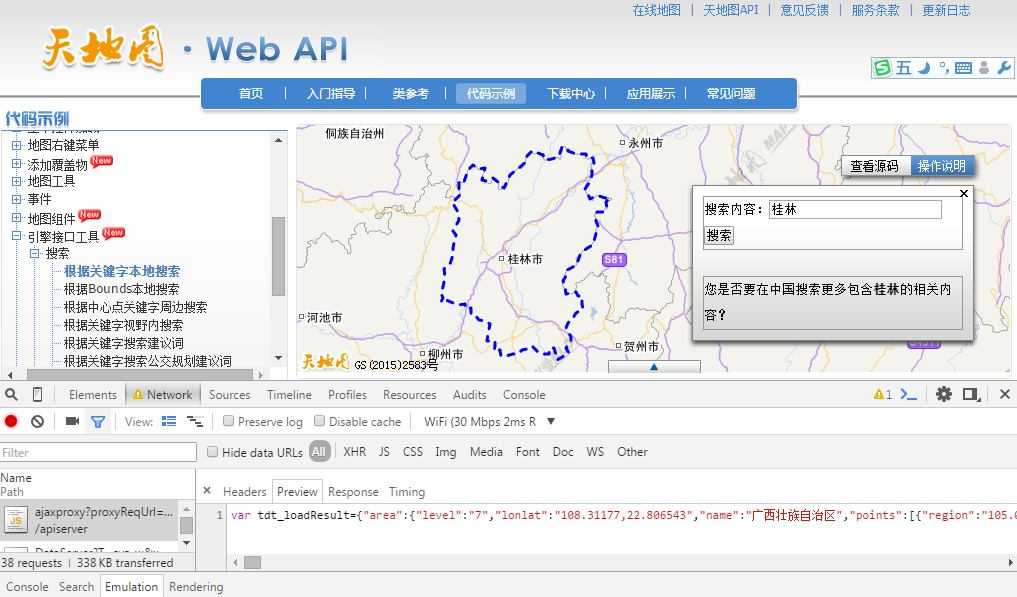Click the 查看源码 button
This screenshot has height=597, width=1017.
tap(875, 166)
